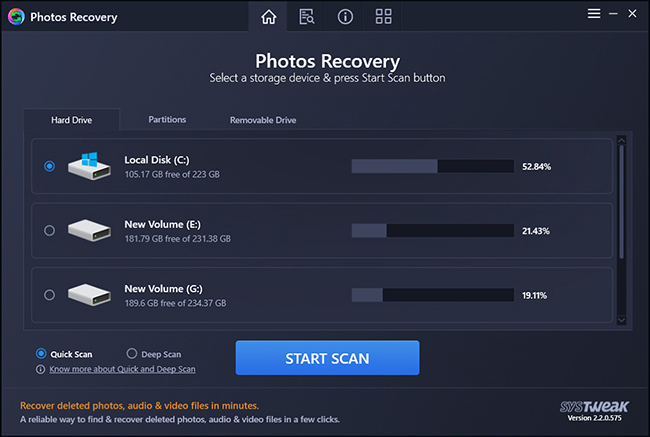Select the Local Disk (C:) radio button
This screenshot has height=437, width=650.
click(x=49, y=166)
